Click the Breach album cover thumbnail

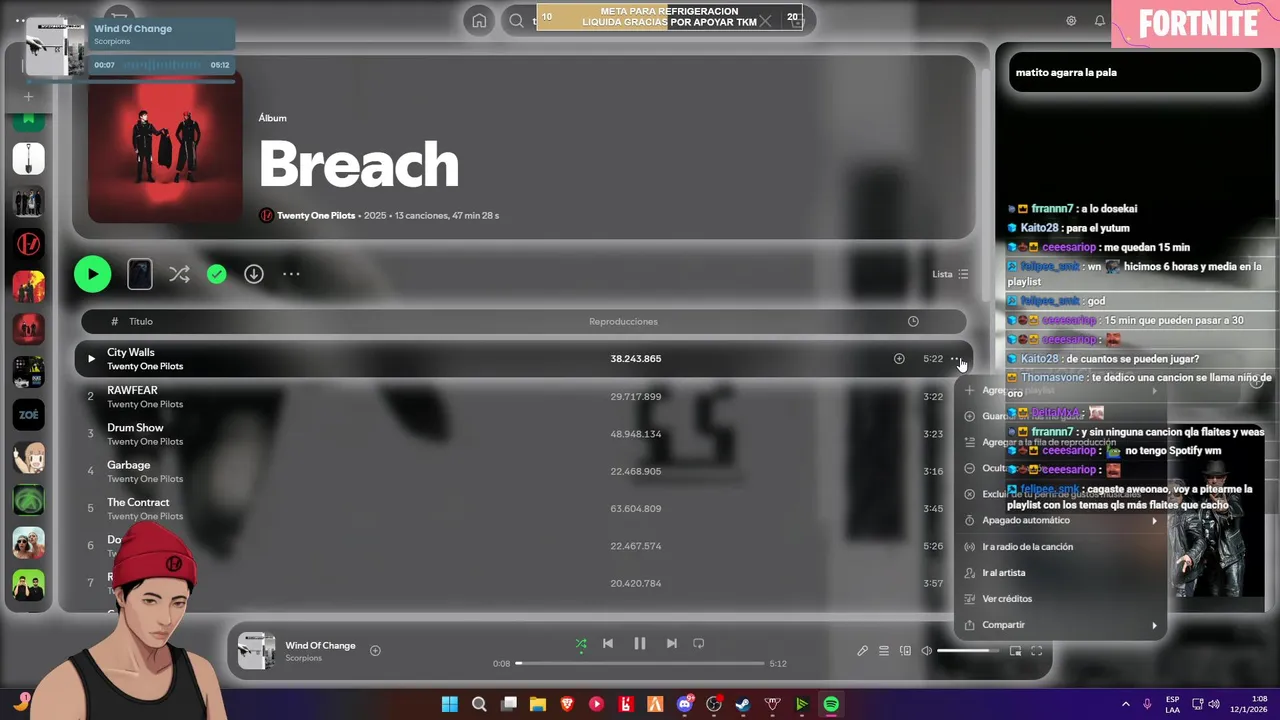pyautogui.click(x=165, y=147)
